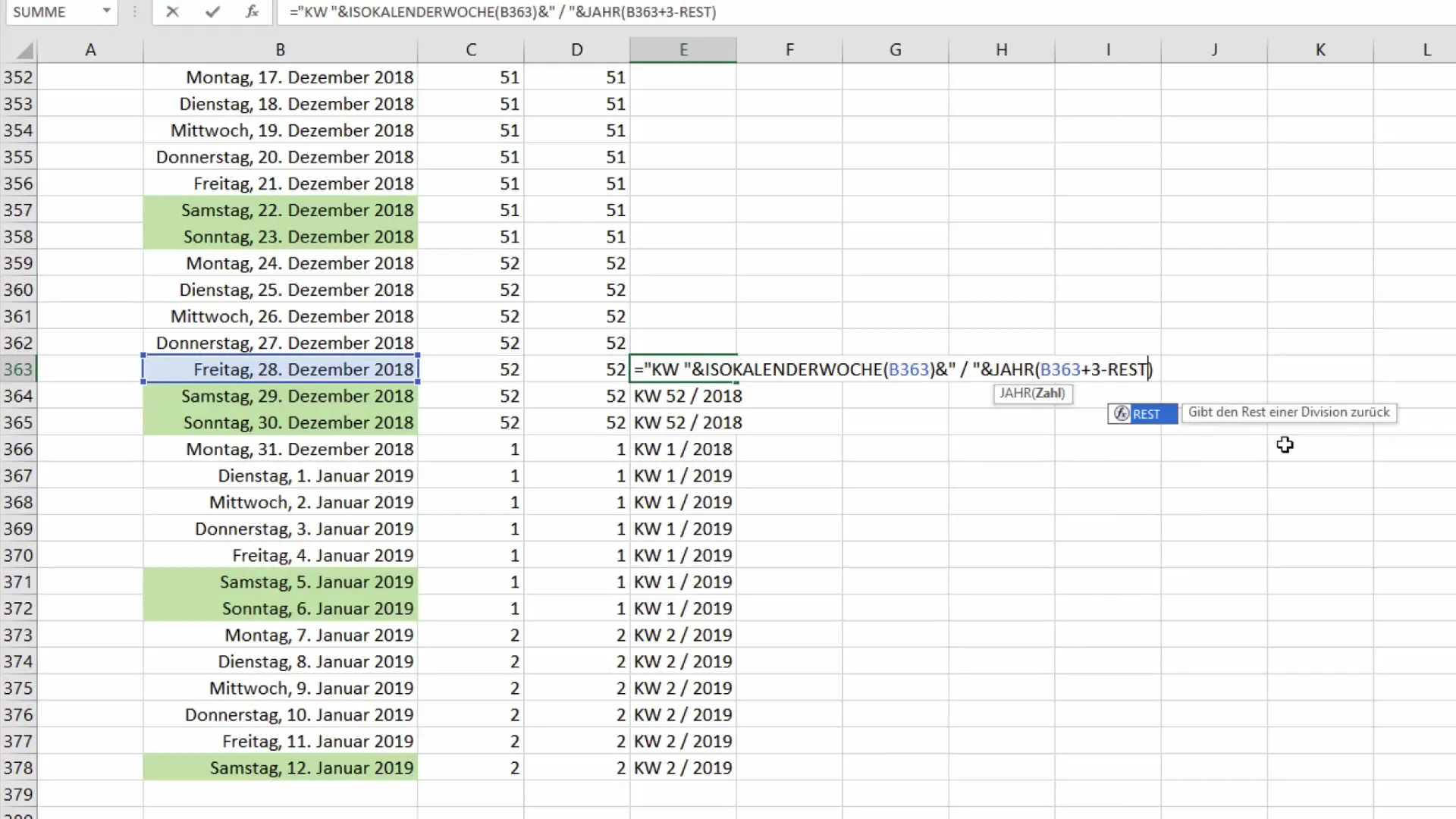Image resolution: width=1456 pixels, height=819 pixels.
Task: Click cell 'Sonntag, 23. Dezember 2018'
Action: (281, 237)
